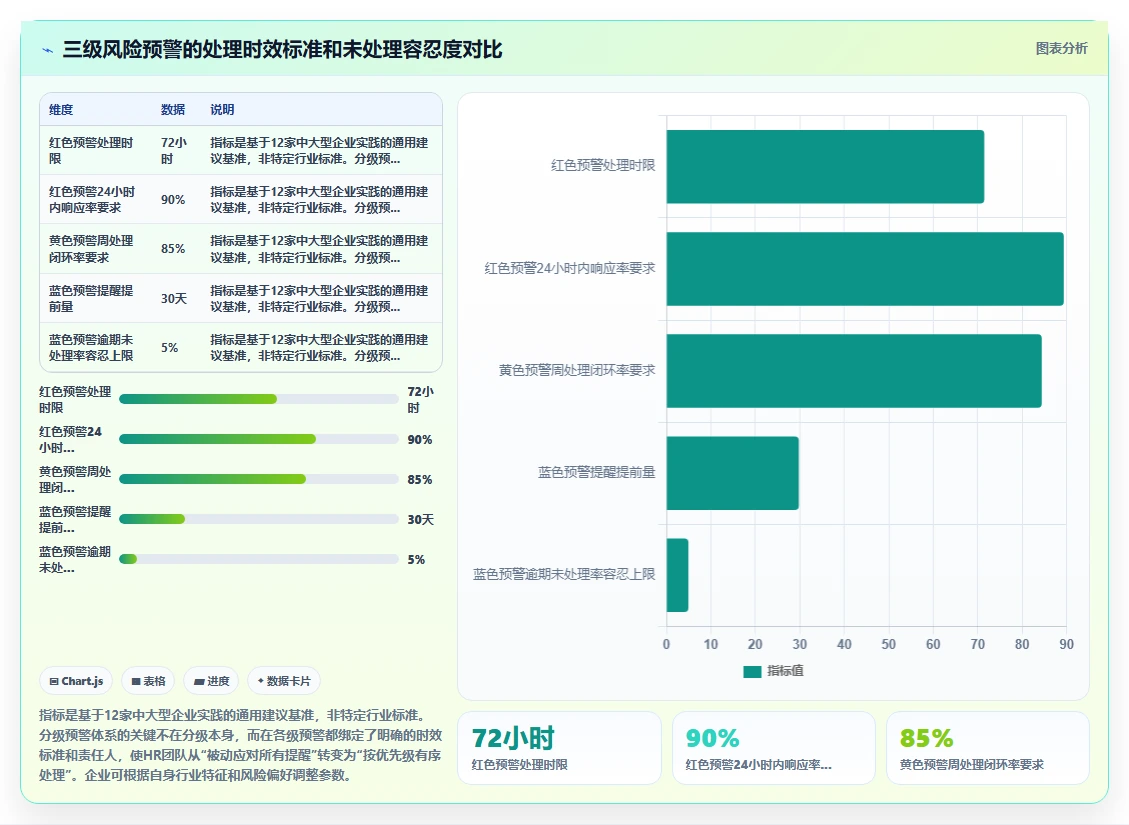Click the chart title 三级风险预警的处理时效标准
The height and width of the screenshot is (825, 1129).
tap(282, 50)
